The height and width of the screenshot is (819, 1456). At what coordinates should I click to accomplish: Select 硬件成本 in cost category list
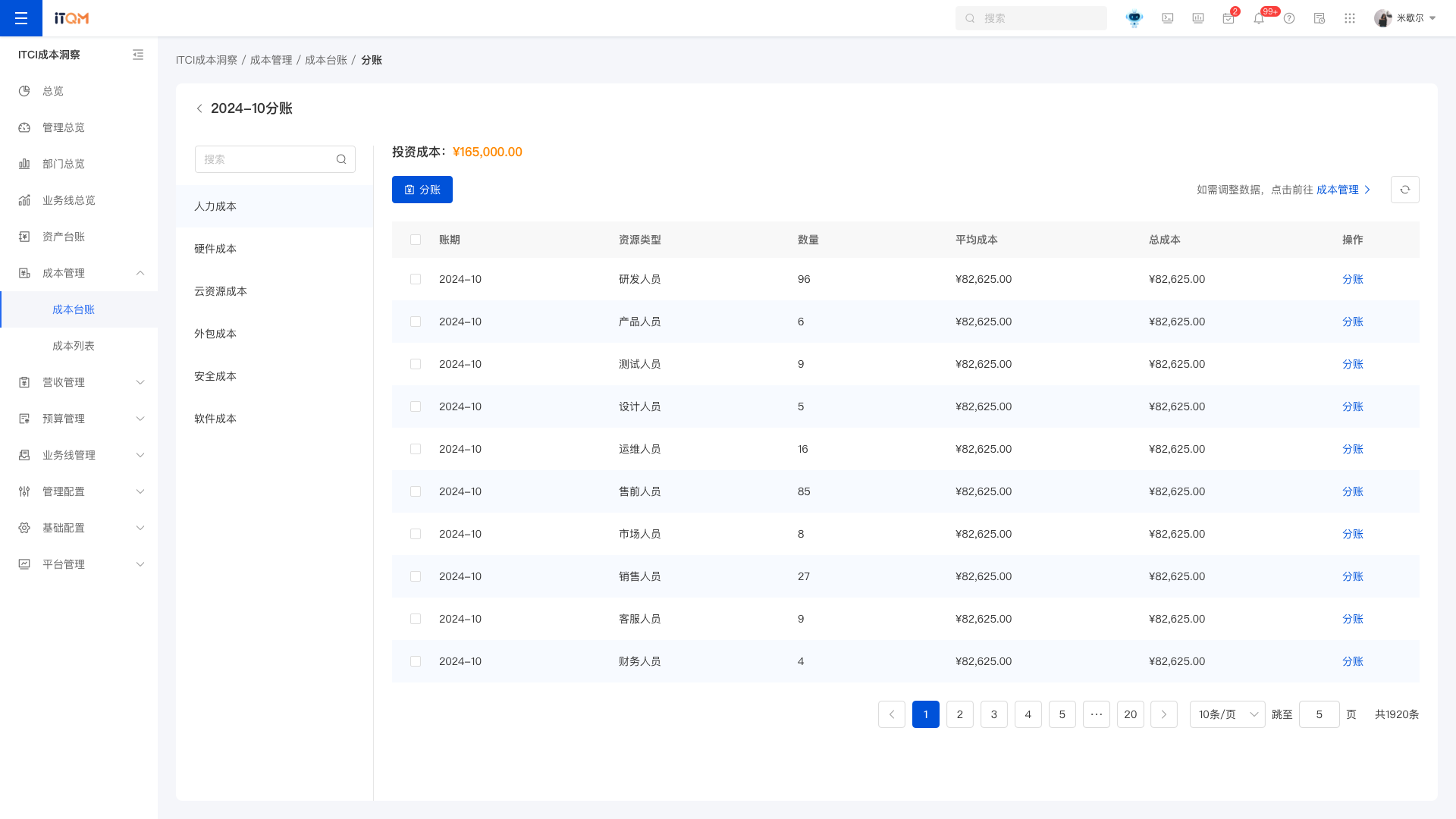point(275,249)
